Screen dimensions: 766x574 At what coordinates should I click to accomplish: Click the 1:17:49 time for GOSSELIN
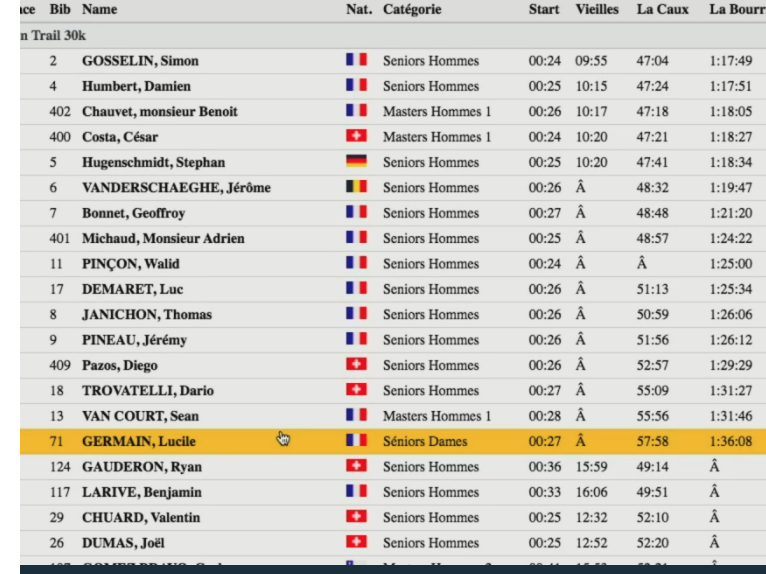coord(730,60)
